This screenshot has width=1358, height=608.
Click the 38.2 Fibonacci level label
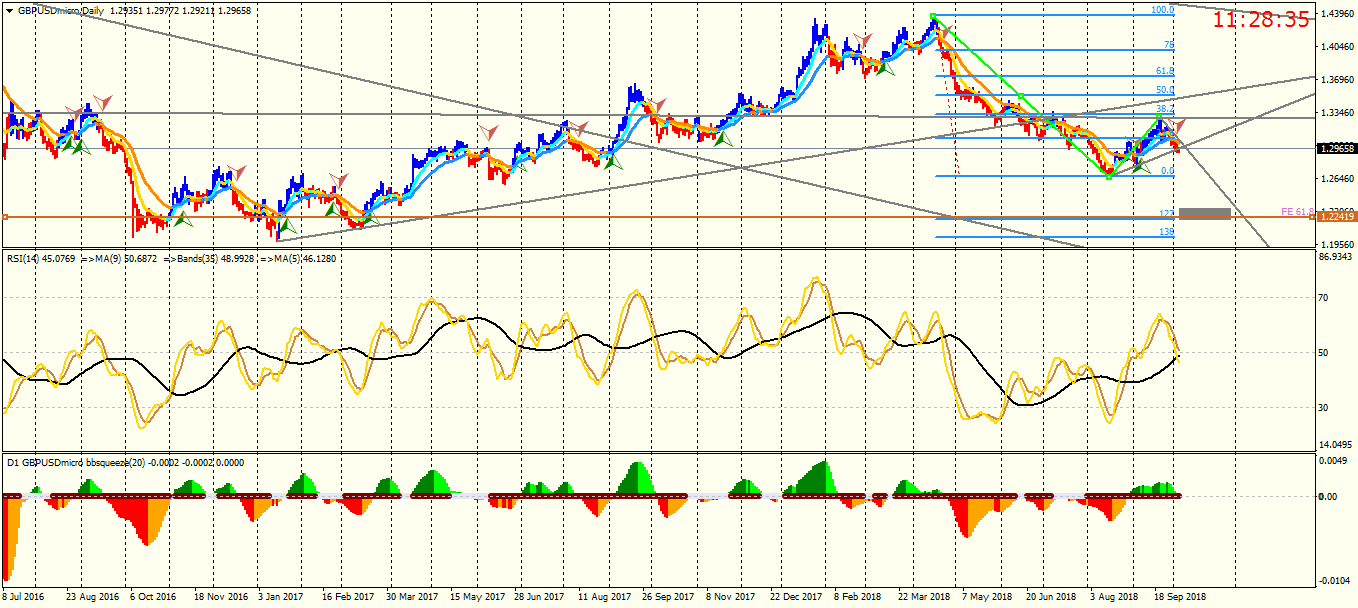(1164, 109)
